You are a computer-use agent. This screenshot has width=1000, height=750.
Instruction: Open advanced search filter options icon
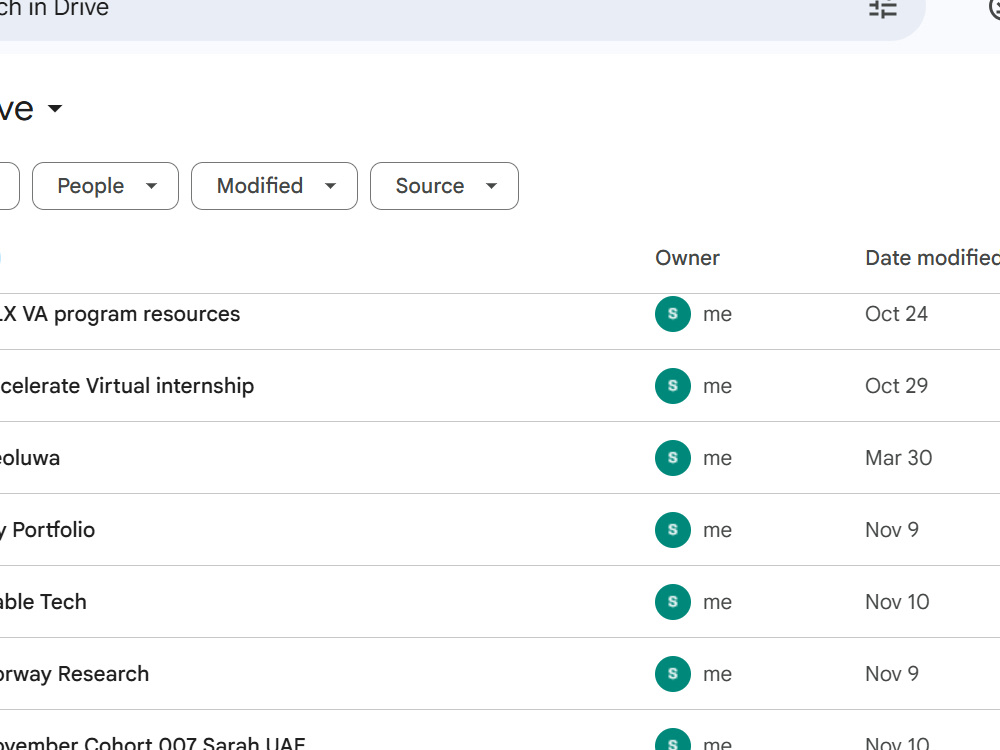883,9
